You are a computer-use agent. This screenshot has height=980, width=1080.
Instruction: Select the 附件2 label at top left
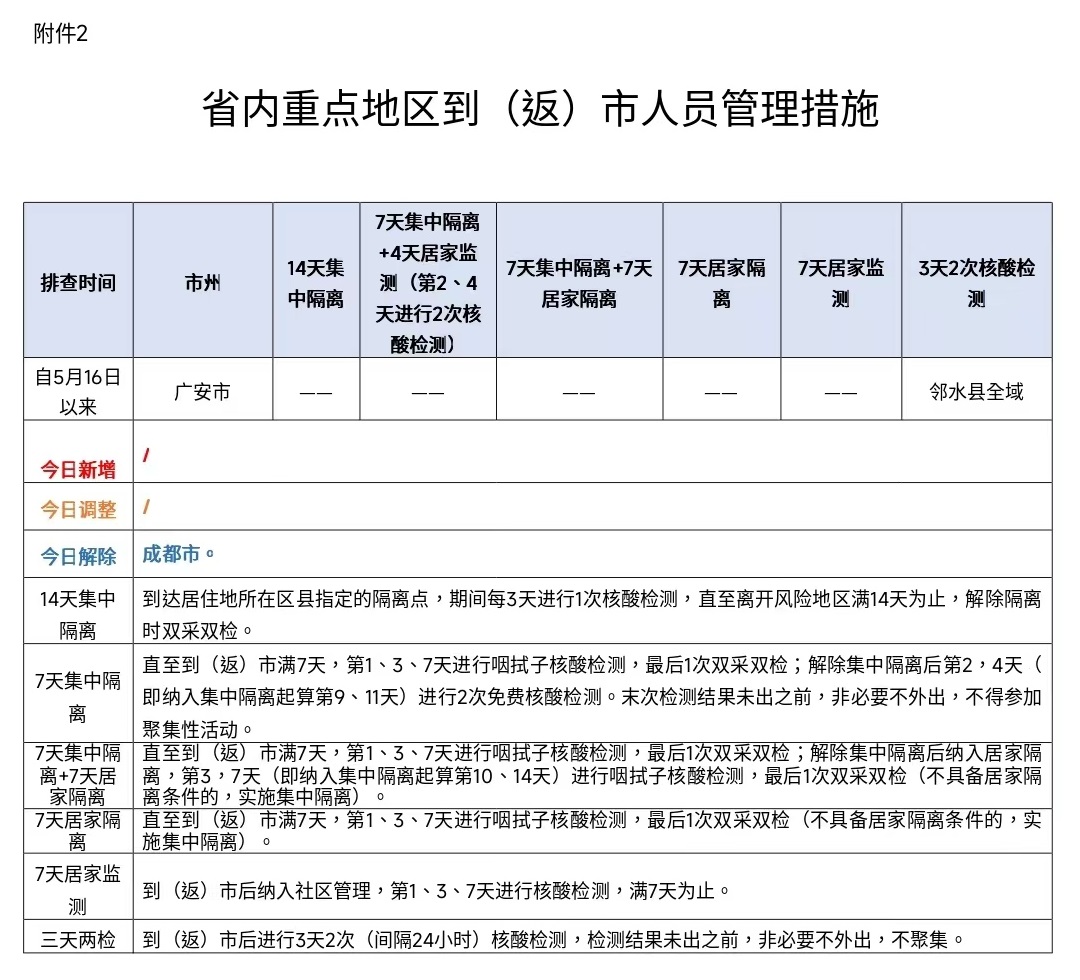[61, 34]
